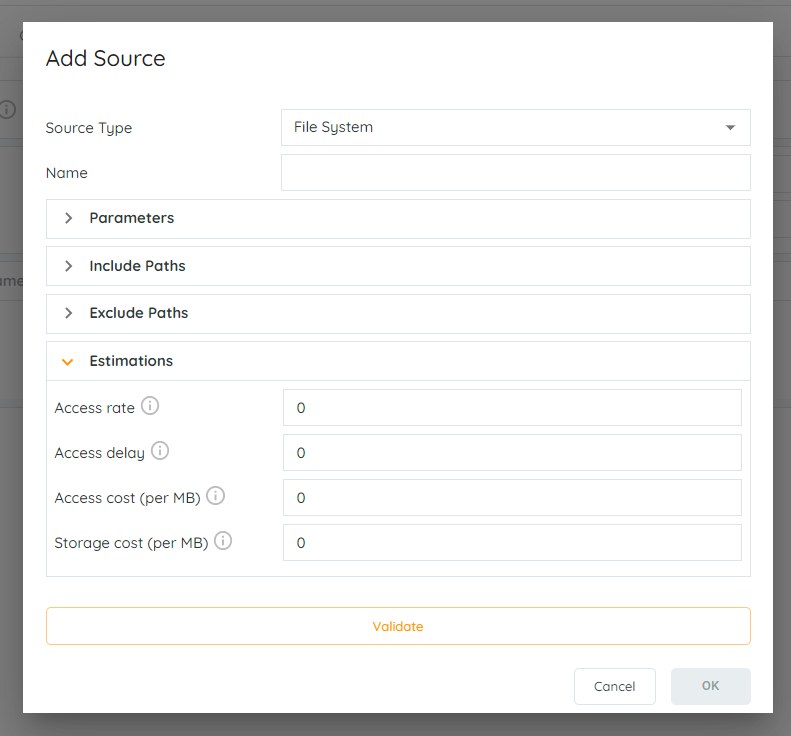791x736 pixels.
Task: Show info for Access cost (per MB)
Action: pos(215,495)
